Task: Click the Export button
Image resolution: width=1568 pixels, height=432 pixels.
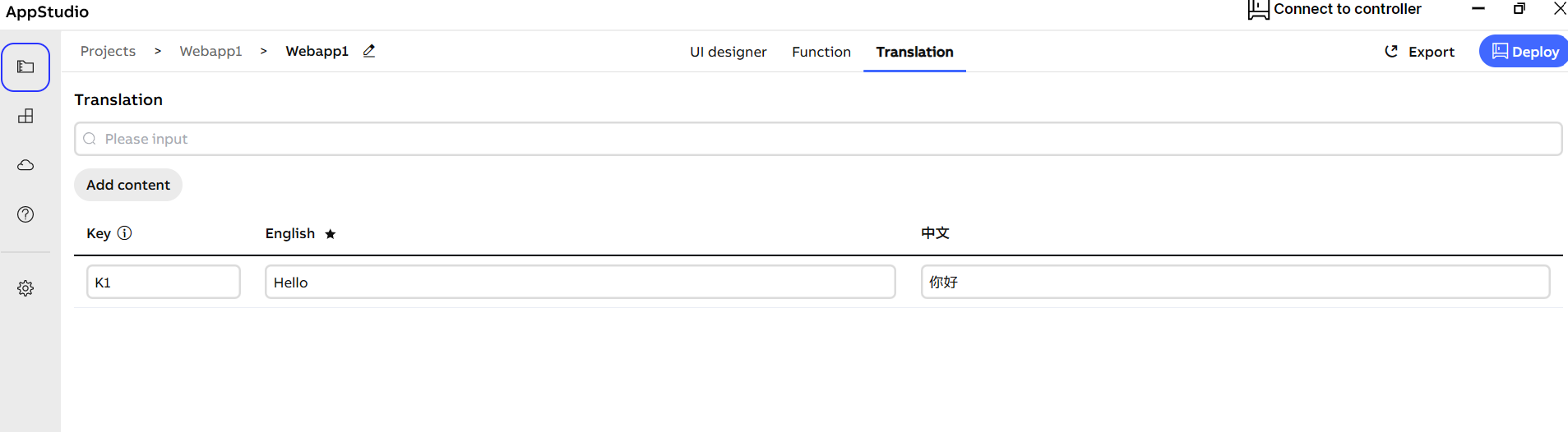Action: pos(1419,52)
